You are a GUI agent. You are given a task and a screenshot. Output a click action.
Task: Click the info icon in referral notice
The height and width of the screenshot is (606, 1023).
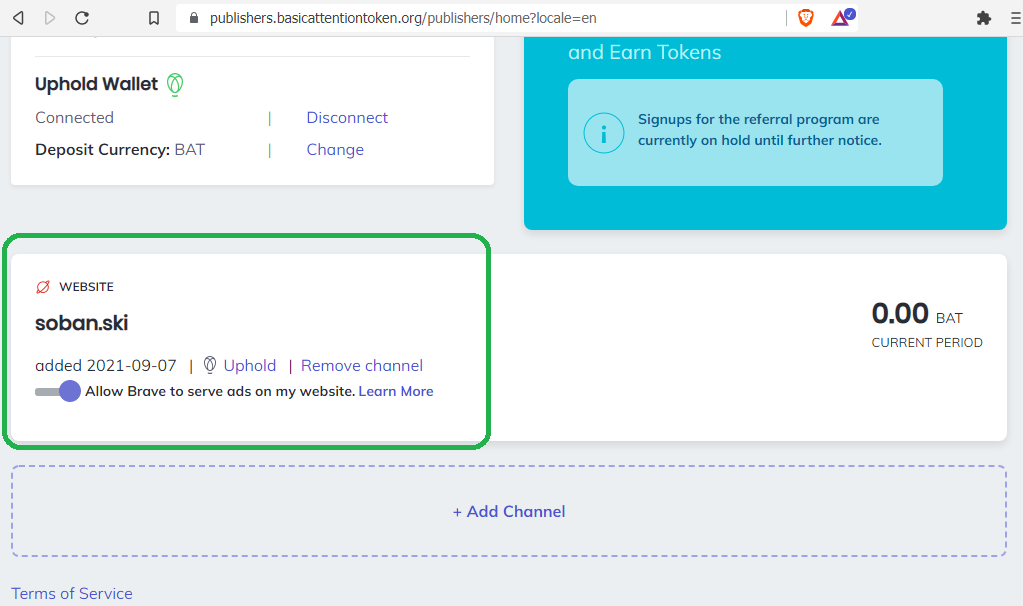tap(603, 133)
